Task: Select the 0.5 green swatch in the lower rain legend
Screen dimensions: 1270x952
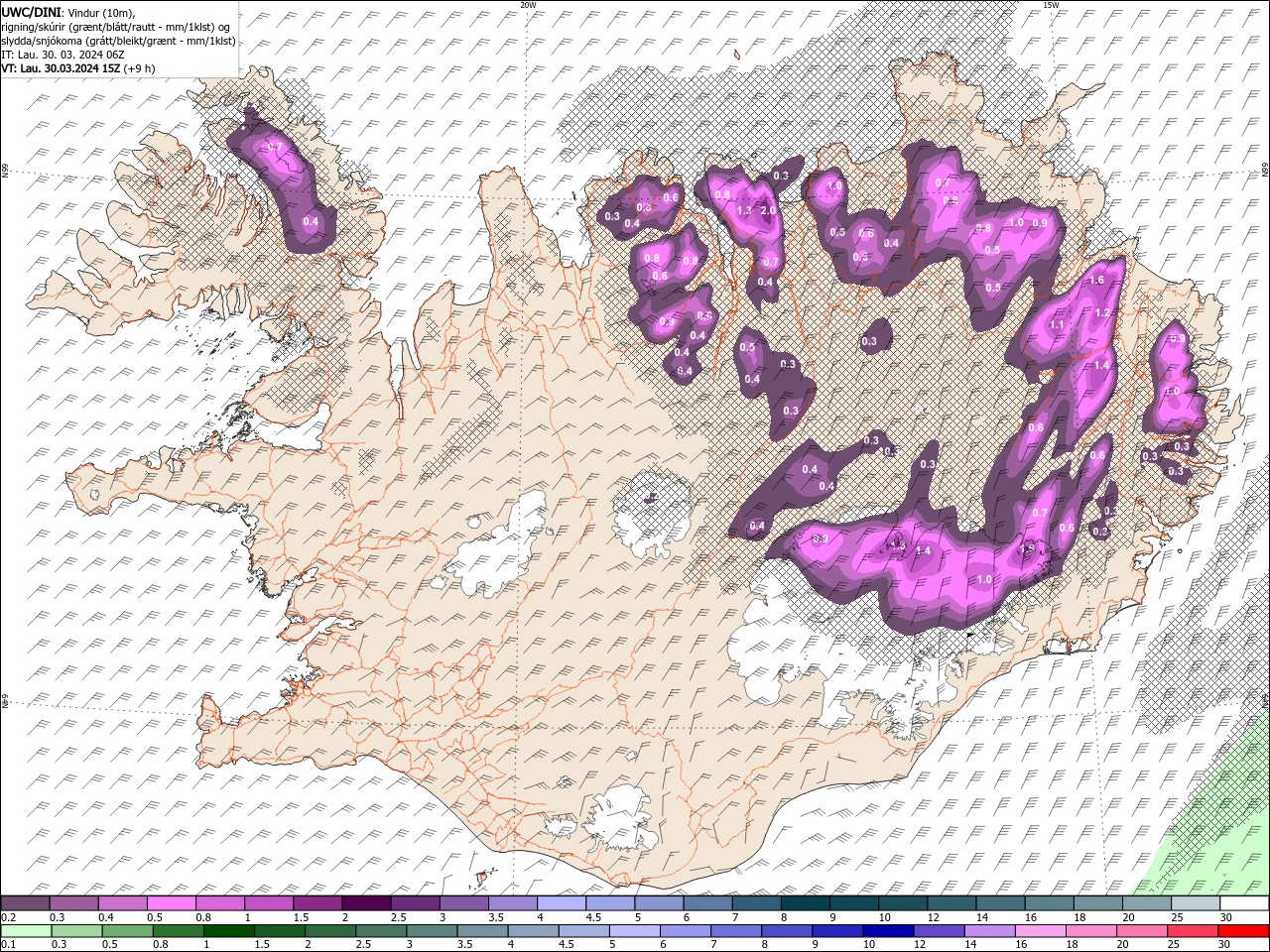Action: [128, 930]
